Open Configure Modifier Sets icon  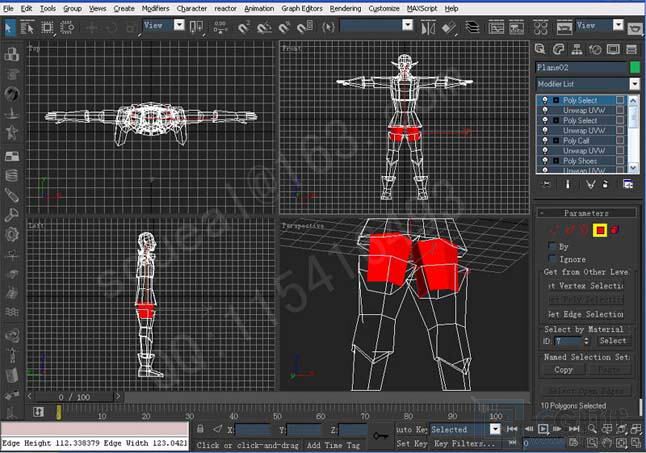[628, 184]
